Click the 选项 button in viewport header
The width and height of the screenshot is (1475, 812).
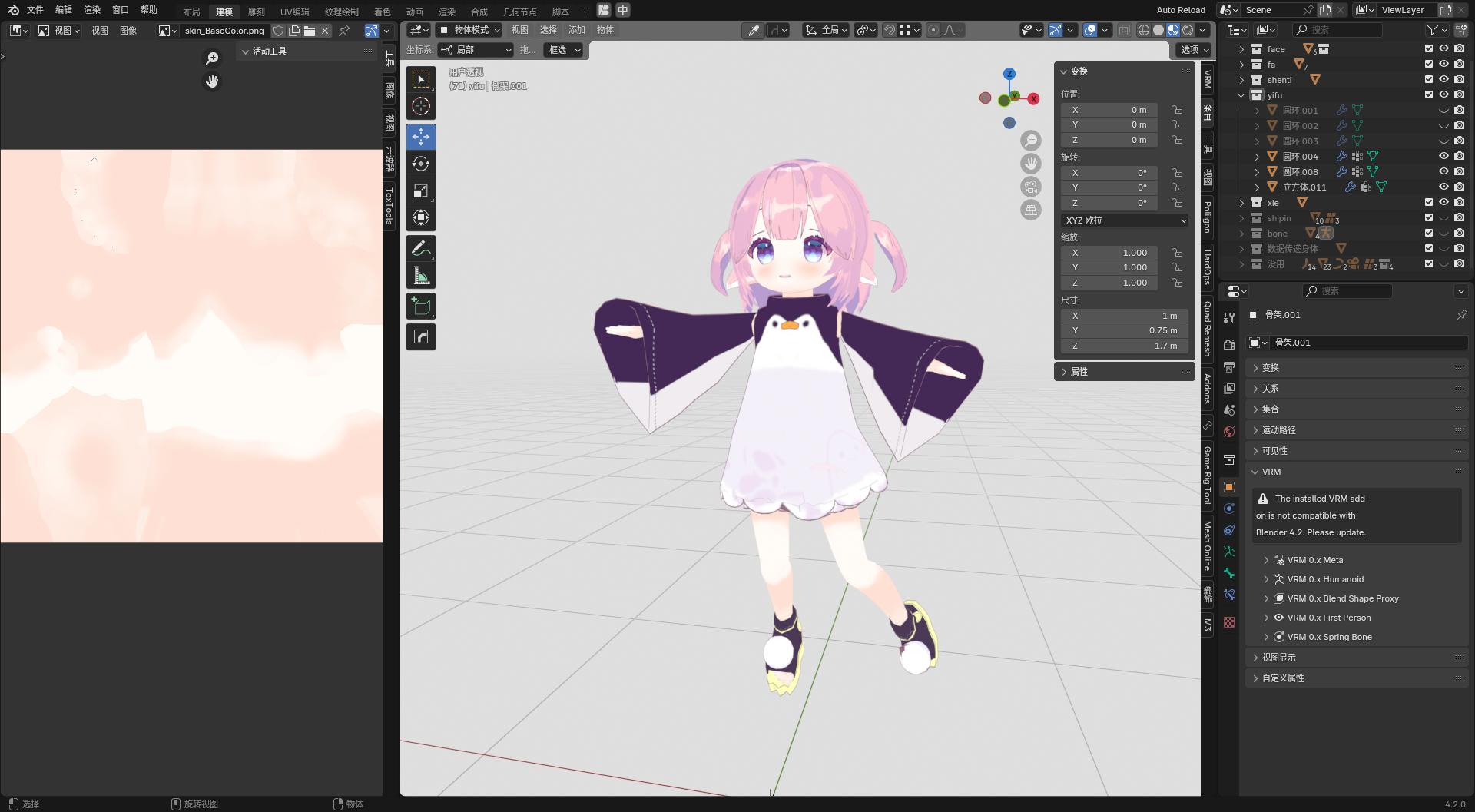point(1194,50)
